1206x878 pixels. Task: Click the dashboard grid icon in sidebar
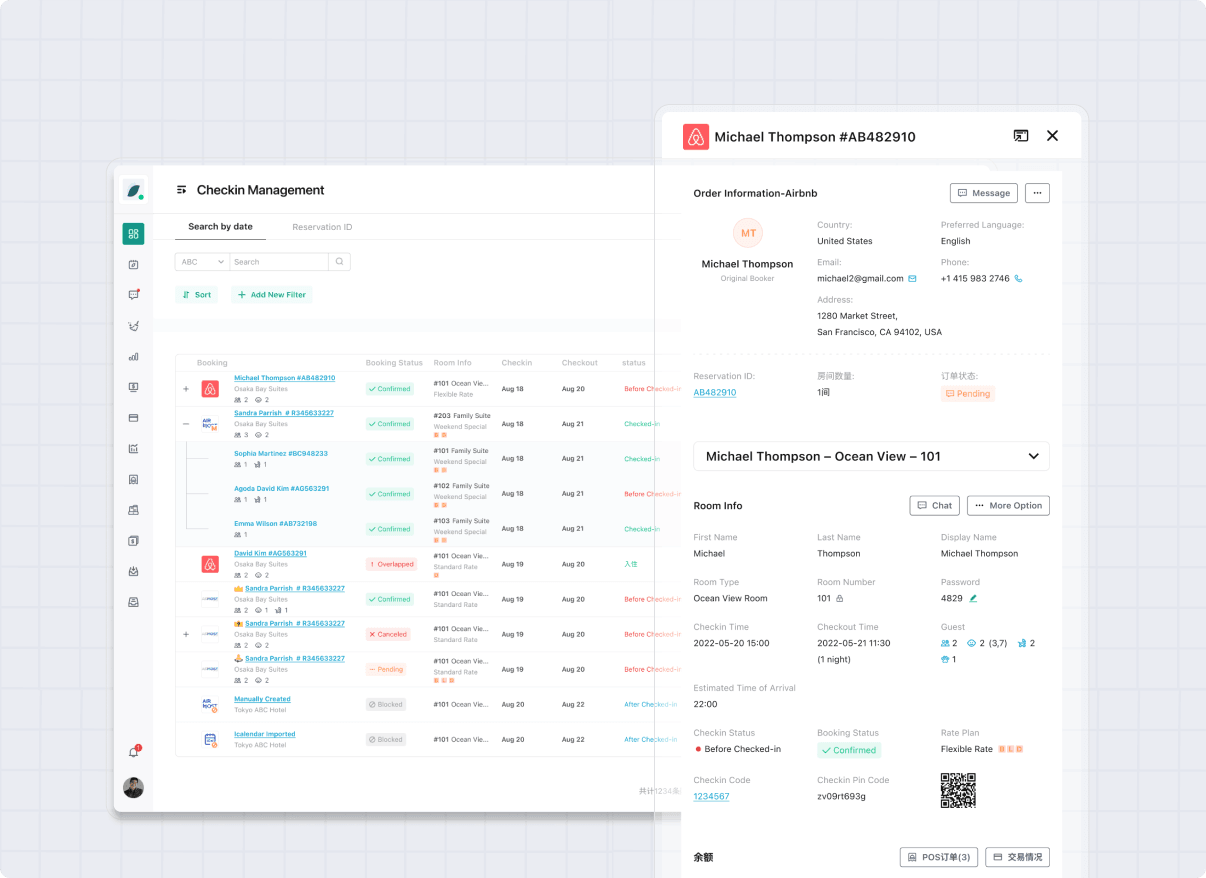click(x=133, y=234)
